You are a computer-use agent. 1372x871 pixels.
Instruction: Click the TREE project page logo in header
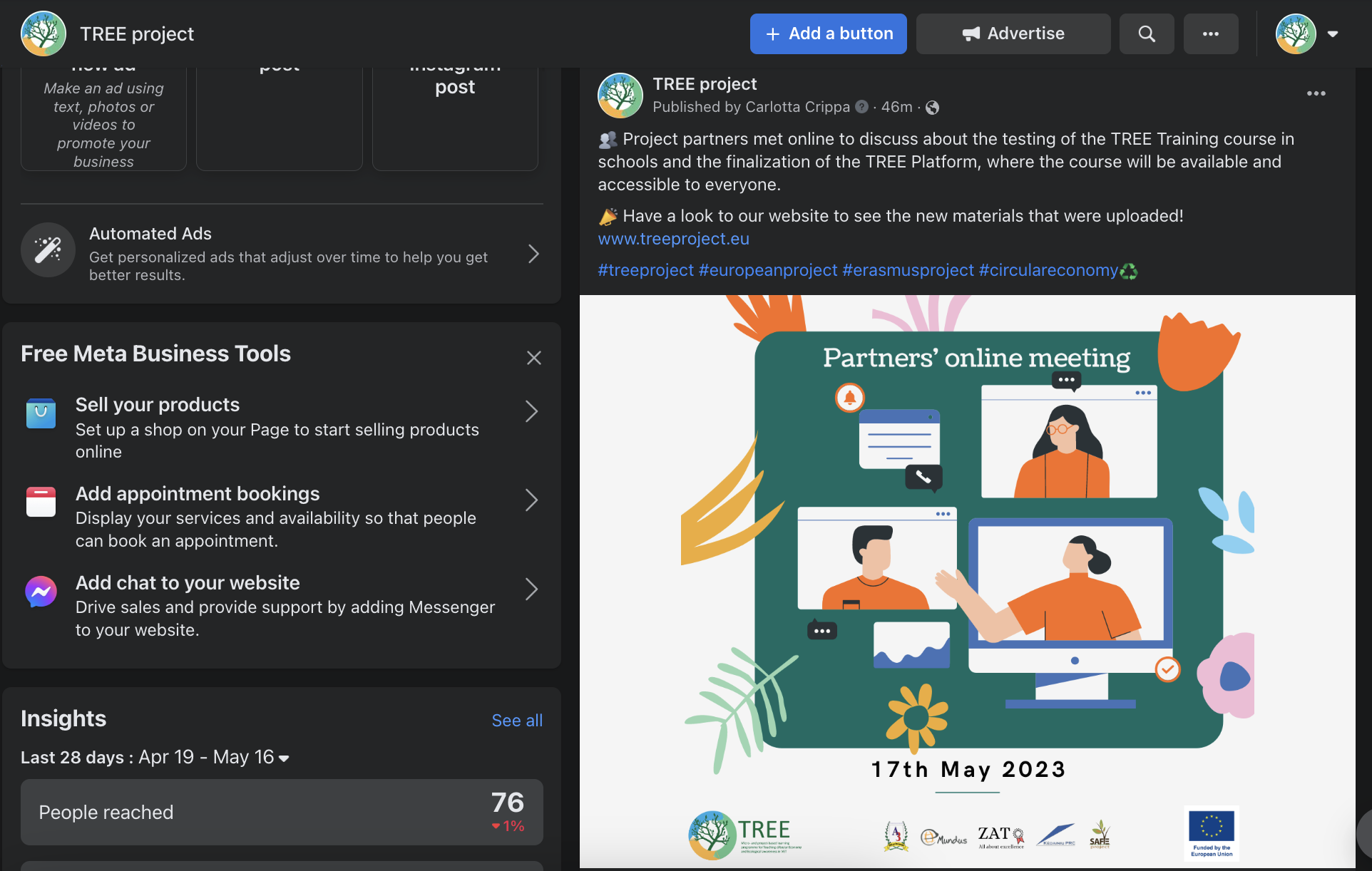[43, 33]
